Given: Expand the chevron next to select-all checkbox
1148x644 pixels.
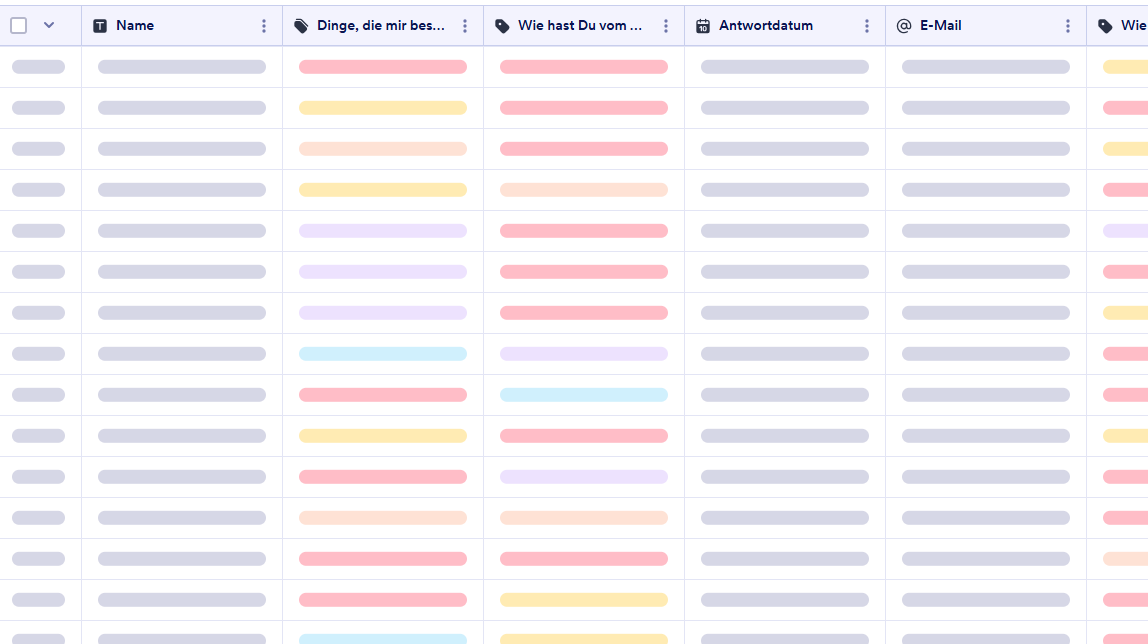Looking at the screenshot, I should 49,25.
